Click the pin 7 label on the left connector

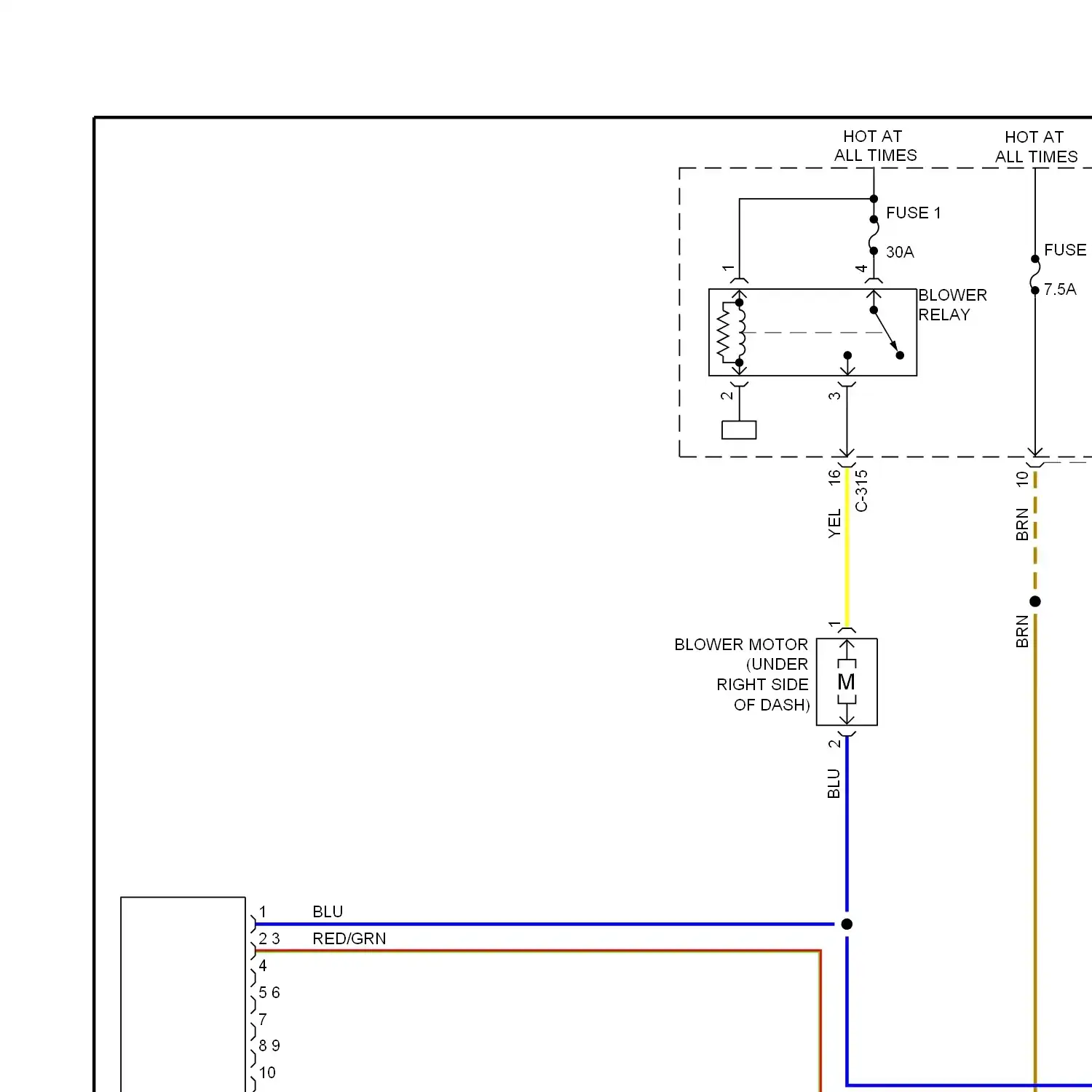click(x=263, y=1019)
